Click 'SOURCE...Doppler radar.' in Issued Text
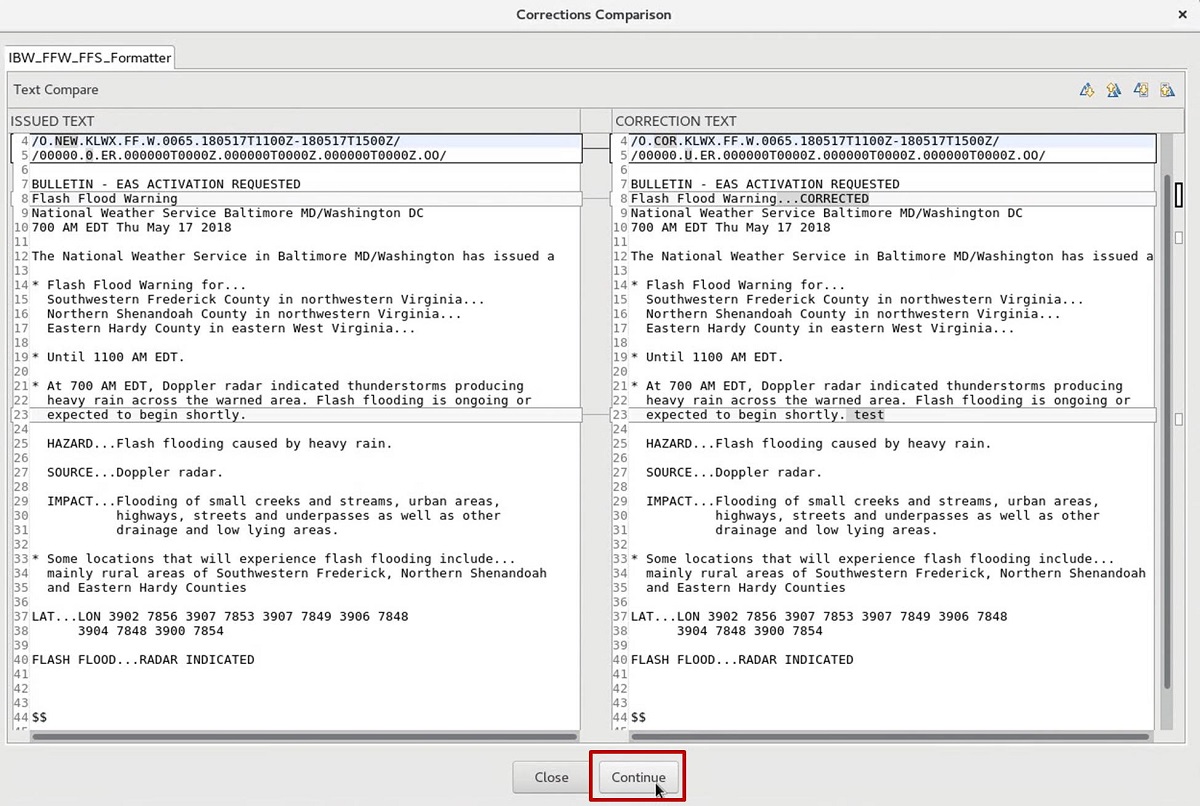This screenshot has width=1200, height=806. [x=135, y=472]
